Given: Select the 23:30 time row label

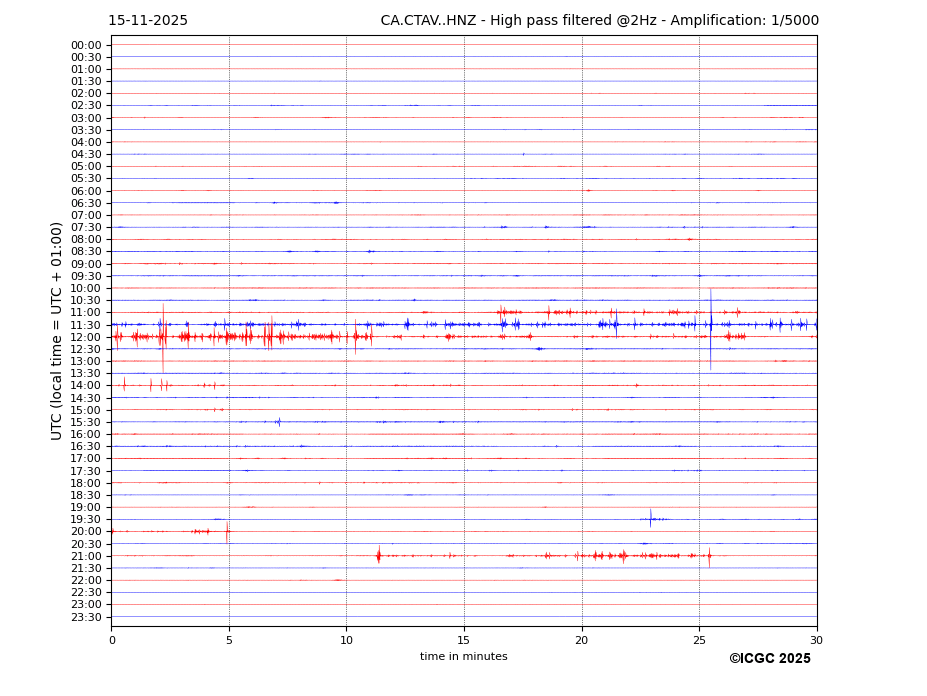Looking at the screenshot, I should [x=86, y=617].
